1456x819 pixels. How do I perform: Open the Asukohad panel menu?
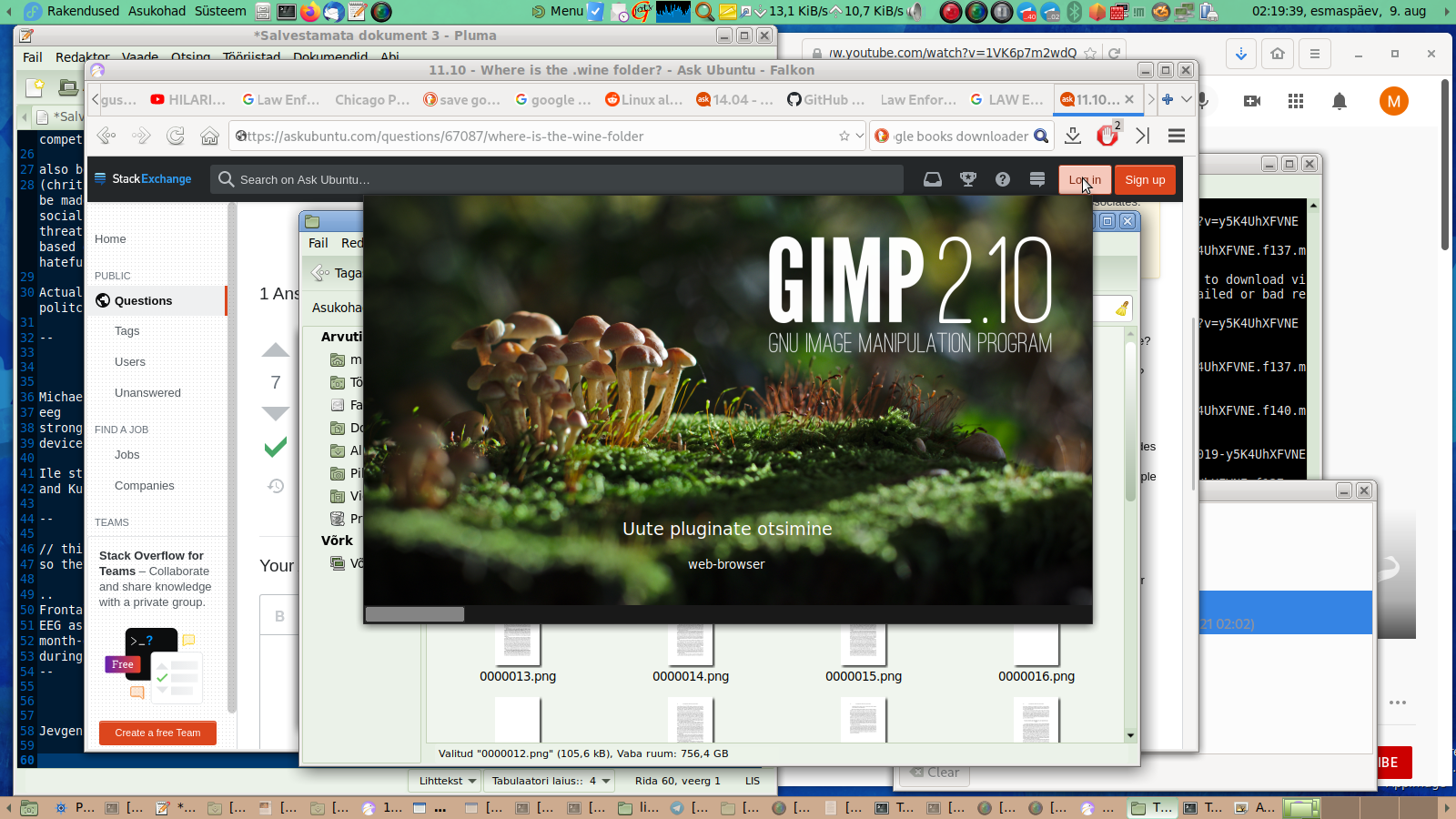pyautogui.click(x=157, y=11)
